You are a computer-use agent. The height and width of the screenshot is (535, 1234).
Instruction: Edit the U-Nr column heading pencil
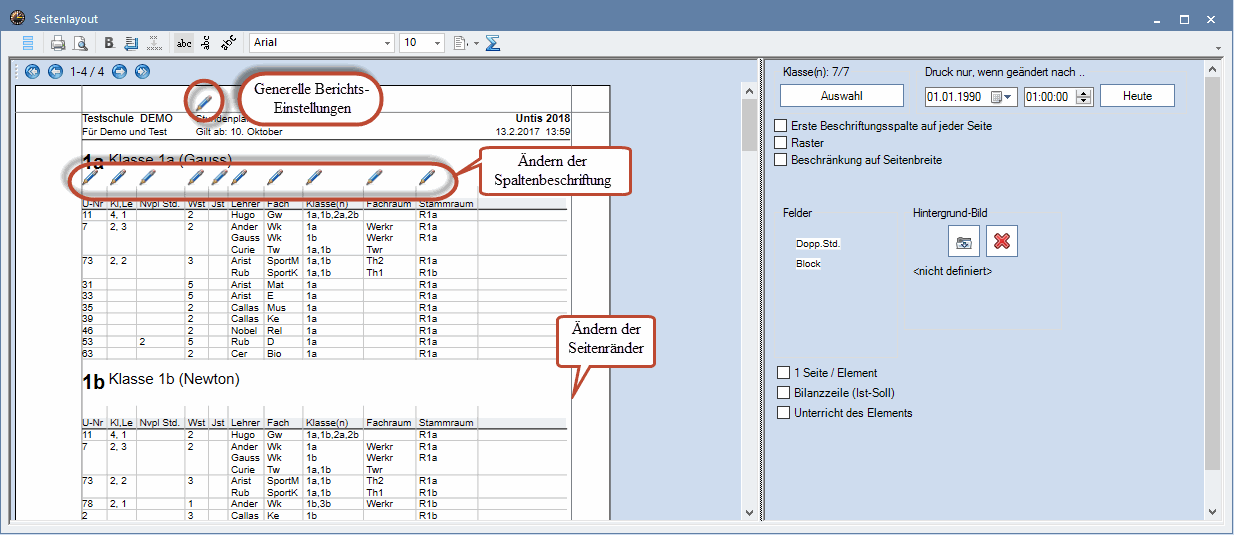coord(90,179)
